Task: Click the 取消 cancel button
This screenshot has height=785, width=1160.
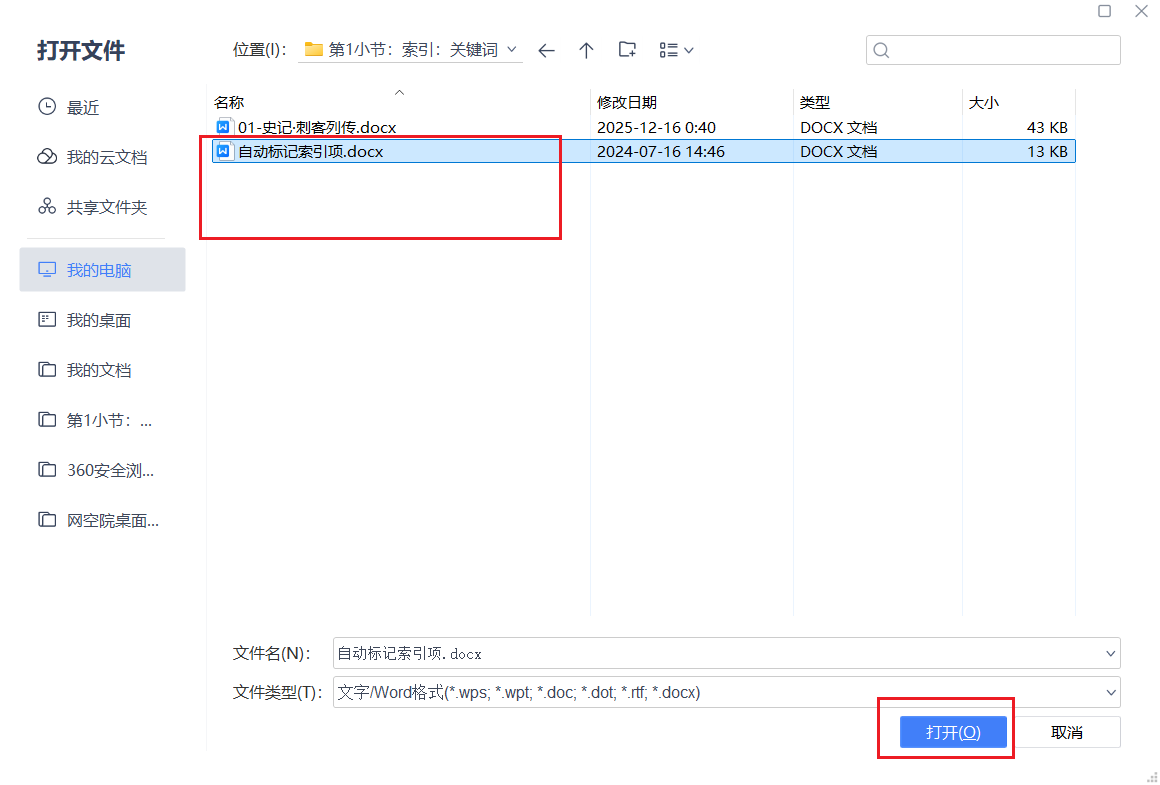Action: pos(1067,732)
